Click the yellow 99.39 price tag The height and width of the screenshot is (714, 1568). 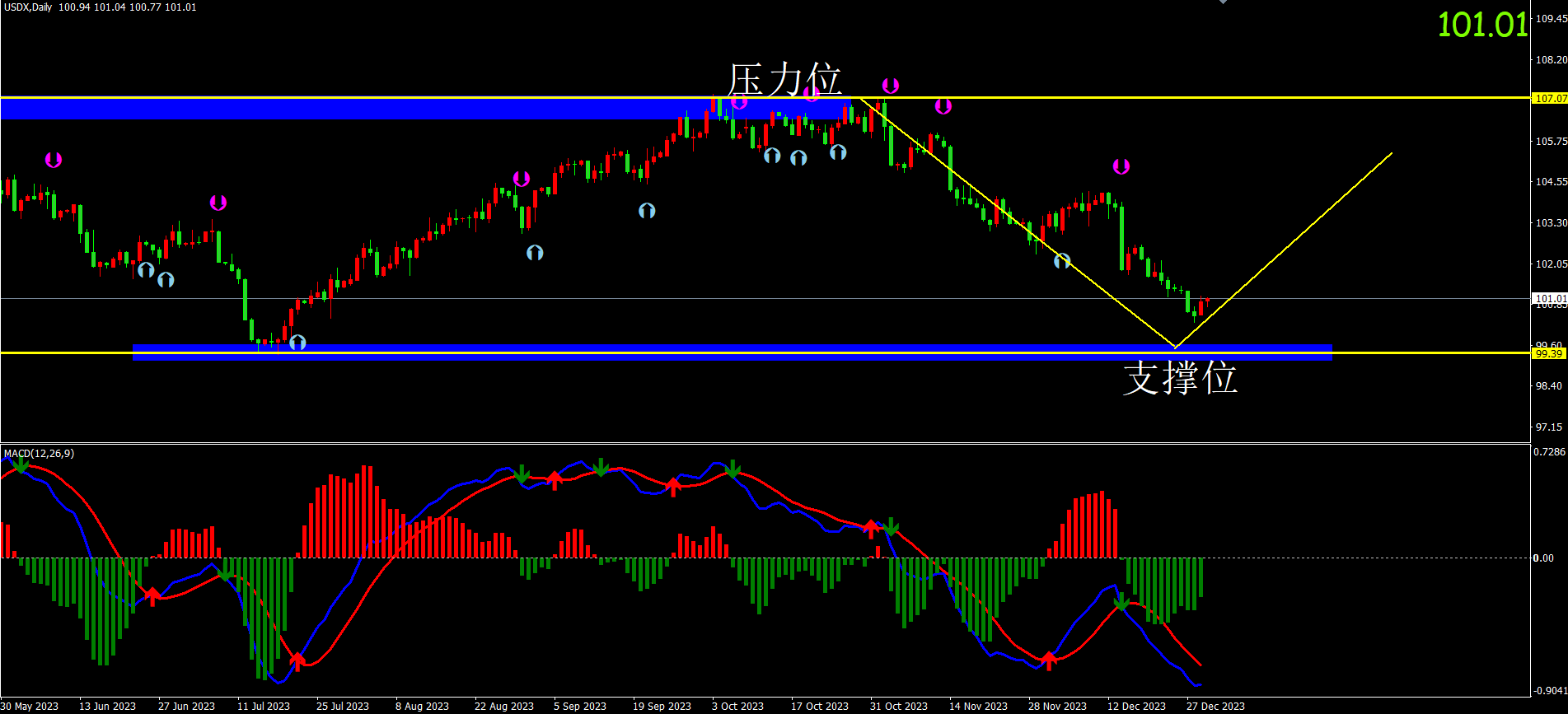[x=1548, y=353]
